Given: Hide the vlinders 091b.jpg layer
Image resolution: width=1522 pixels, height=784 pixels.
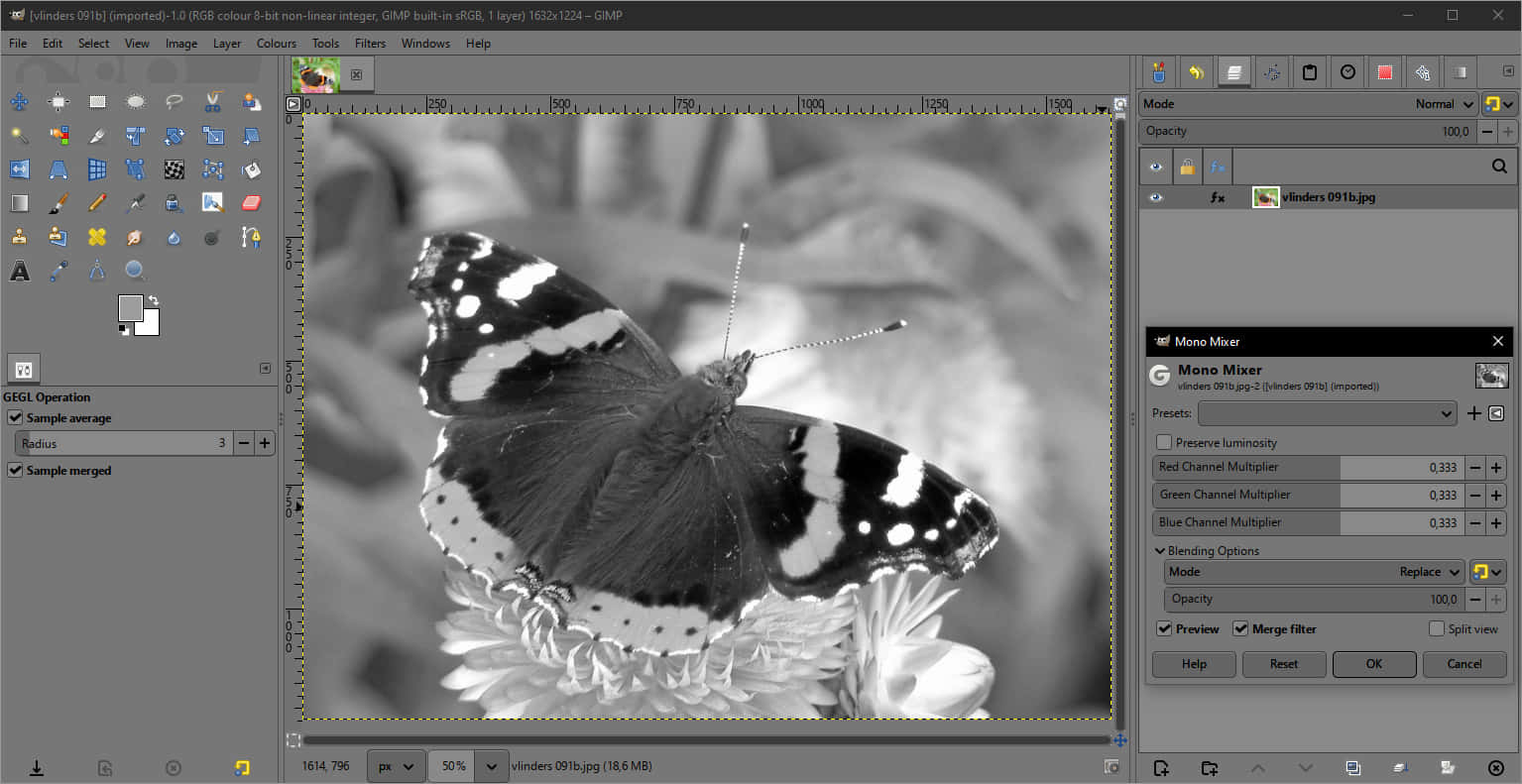Looking at the screenshot, I should pos(1155,197).
